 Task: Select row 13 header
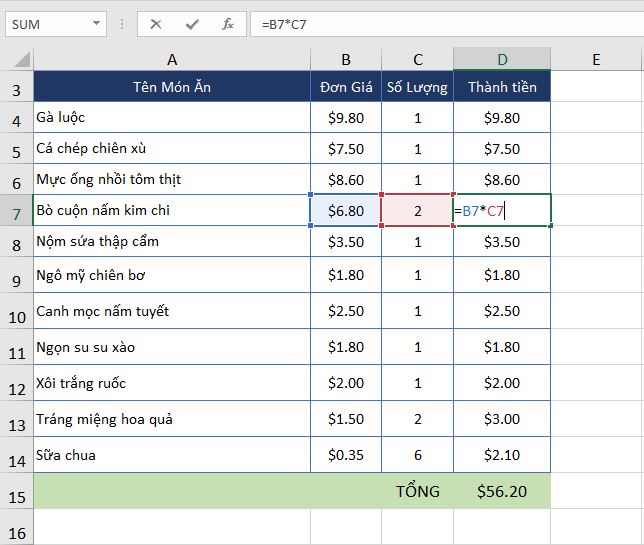pyautogui.click(x=16, y=419)
